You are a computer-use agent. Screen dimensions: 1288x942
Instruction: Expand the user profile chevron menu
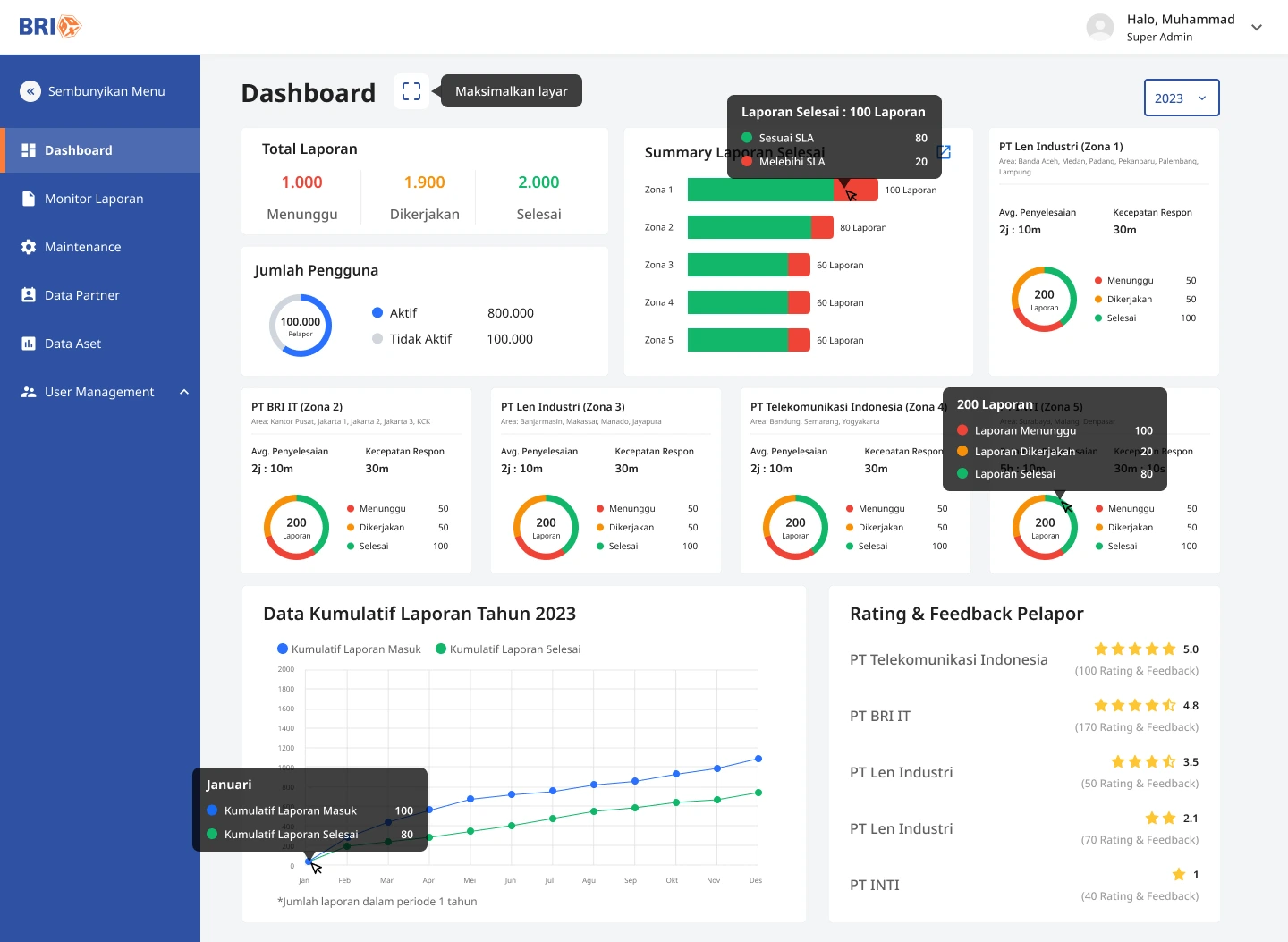tap(1257, 28)
